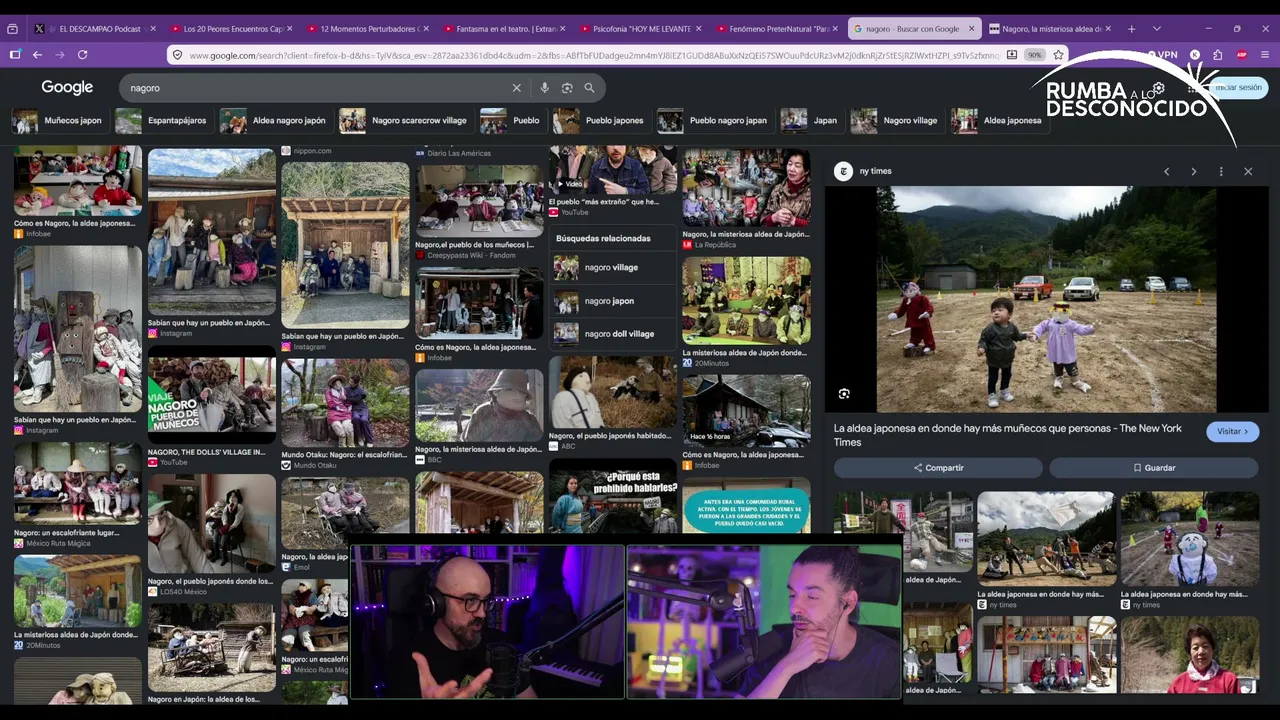The width and height of the screenshot is (1280, 720).
Task: Click the Compartir button
Action: pos(938,468)
